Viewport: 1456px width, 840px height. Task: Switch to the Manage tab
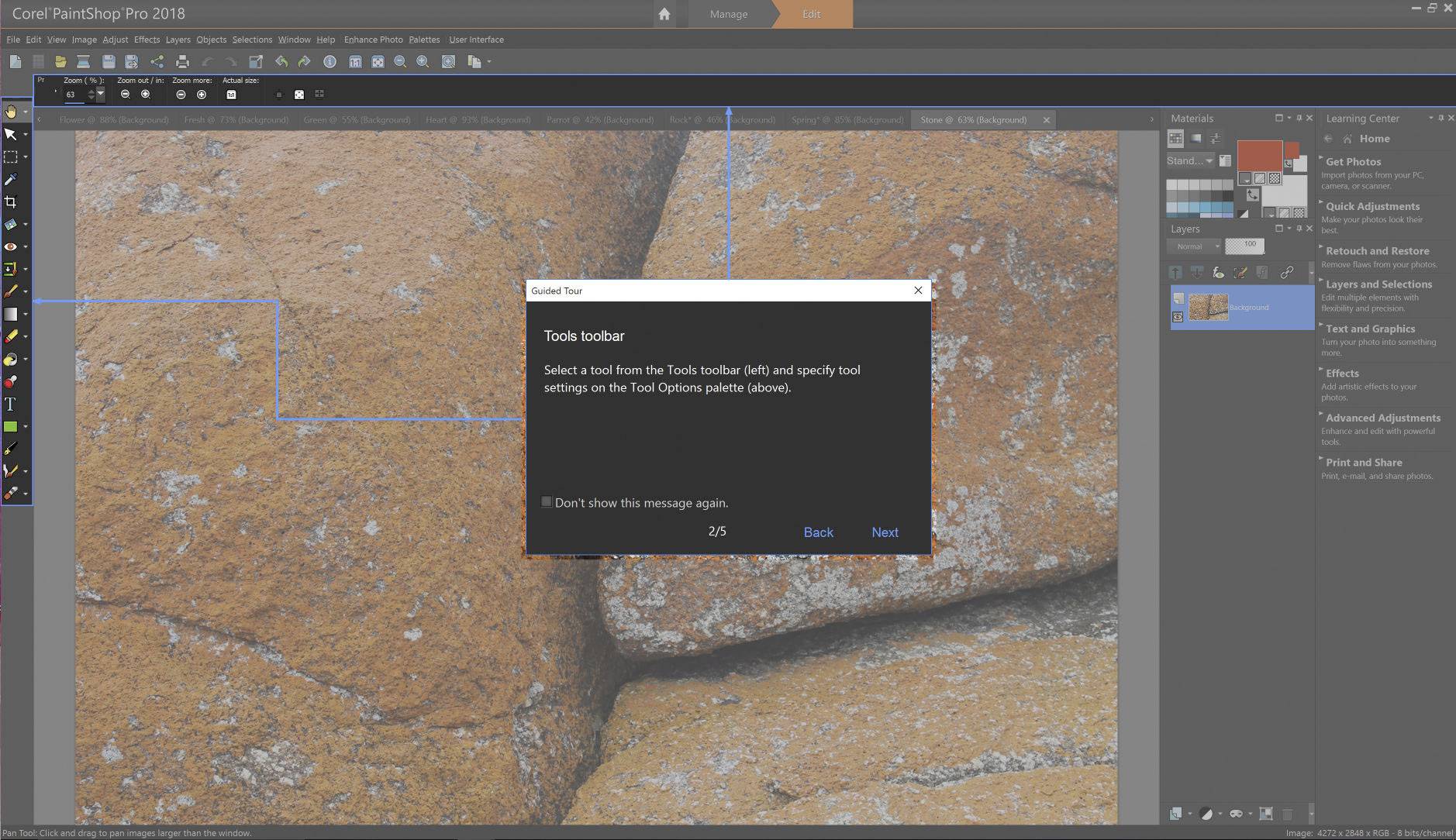point(727,13)
